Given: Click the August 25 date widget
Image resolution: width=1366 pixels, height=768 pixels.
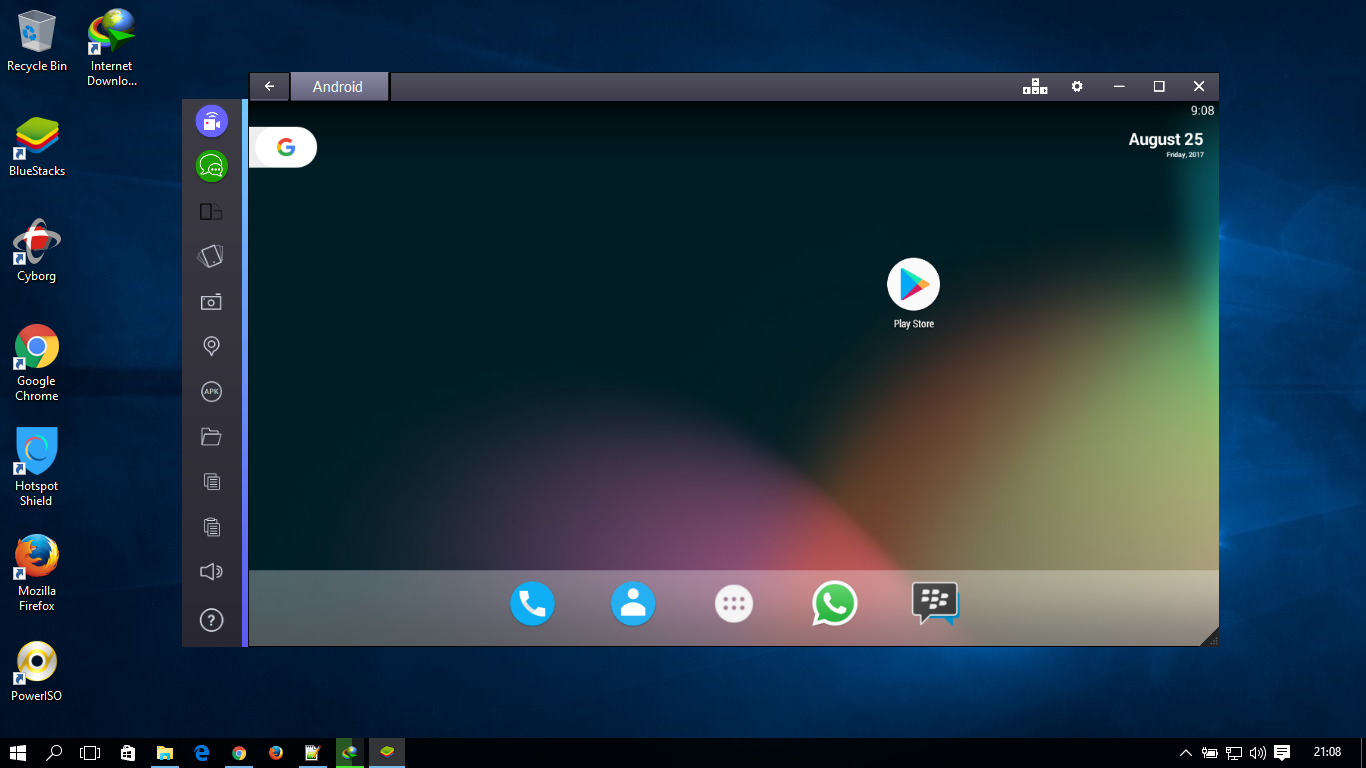Looking at the screenshot, I should click(1166, 144).
